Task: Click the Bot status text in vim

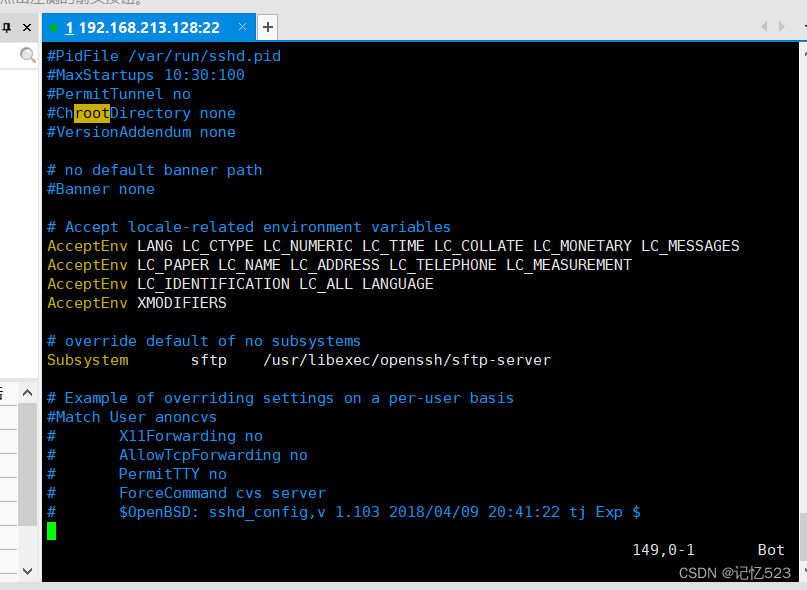Action: [x=770, y=549]
